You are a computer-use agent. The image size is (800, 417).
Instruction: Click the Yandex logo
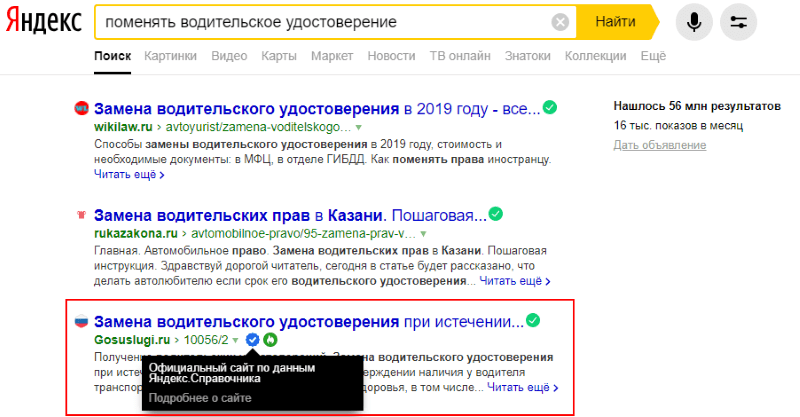pos(44,21)
